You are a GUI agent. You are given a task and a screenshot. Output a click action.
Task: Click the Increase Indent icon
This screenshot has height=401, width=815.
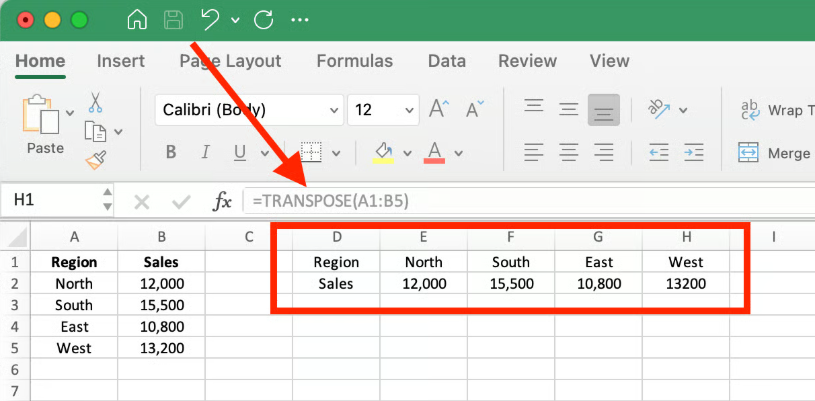(x=697, y=152)
